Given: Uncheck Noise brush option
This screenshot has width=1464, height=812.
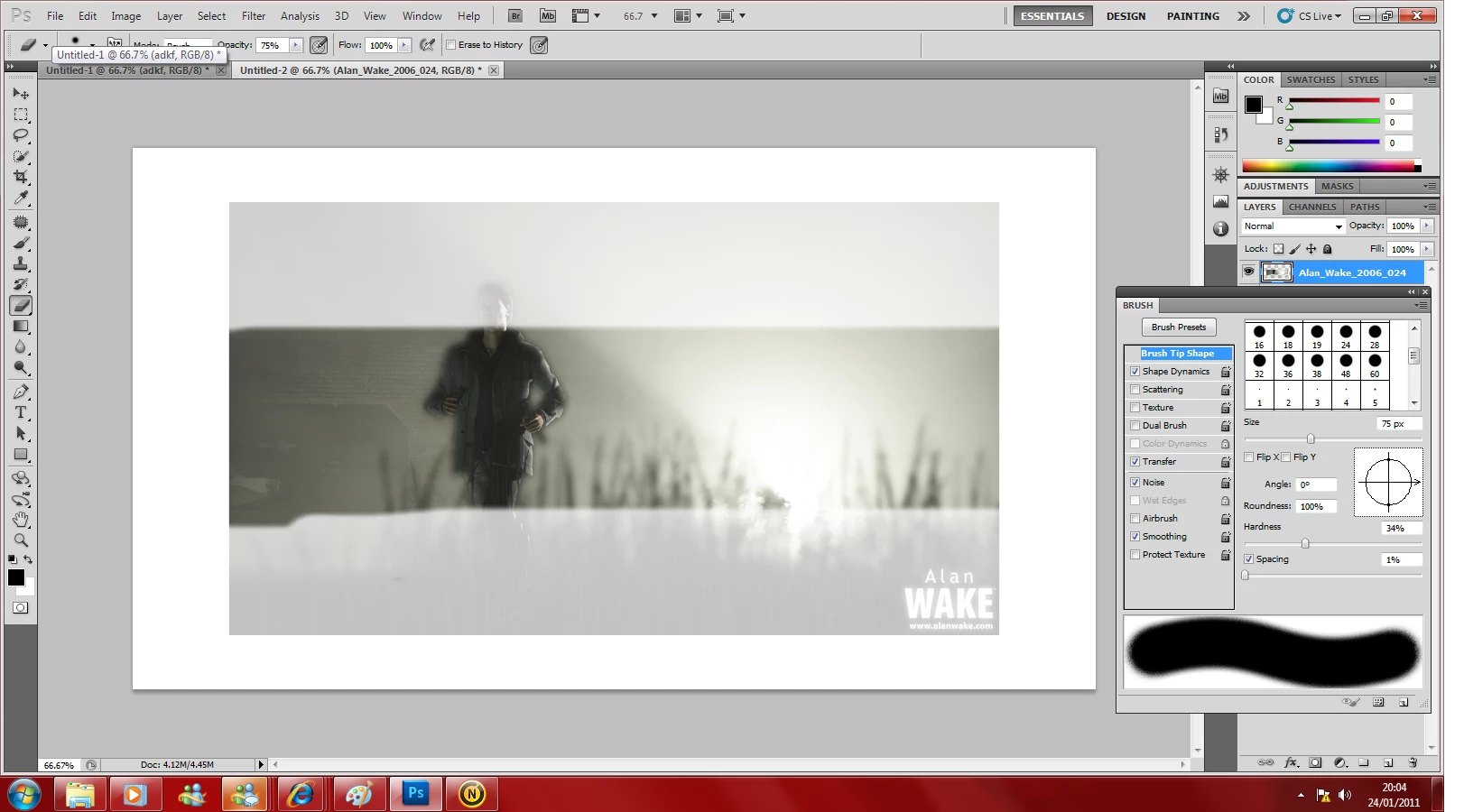Looking at the screenshot, I should (x=1135, y=483).
